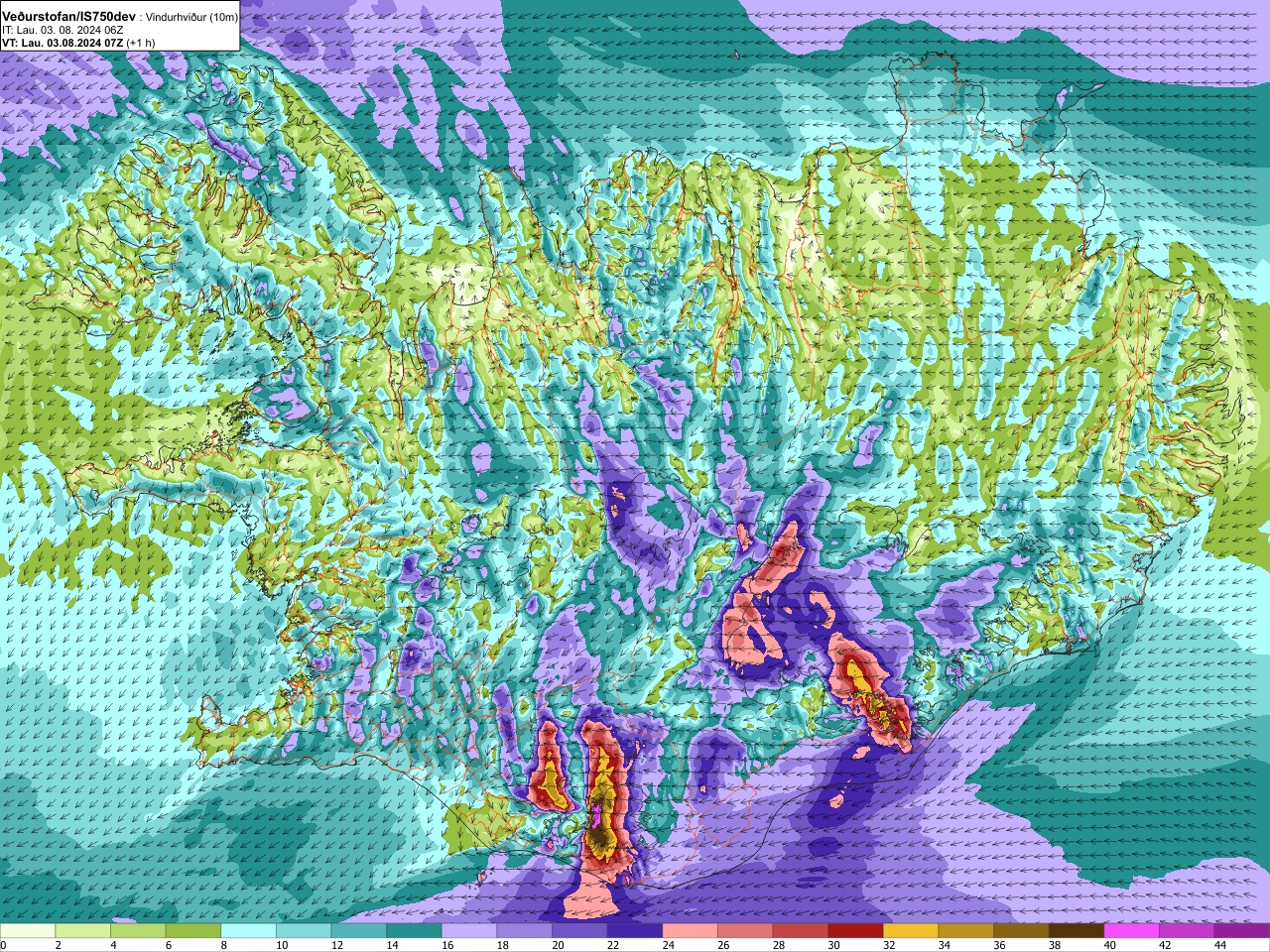Pick the teal 12–14 legend swatch

359,931
